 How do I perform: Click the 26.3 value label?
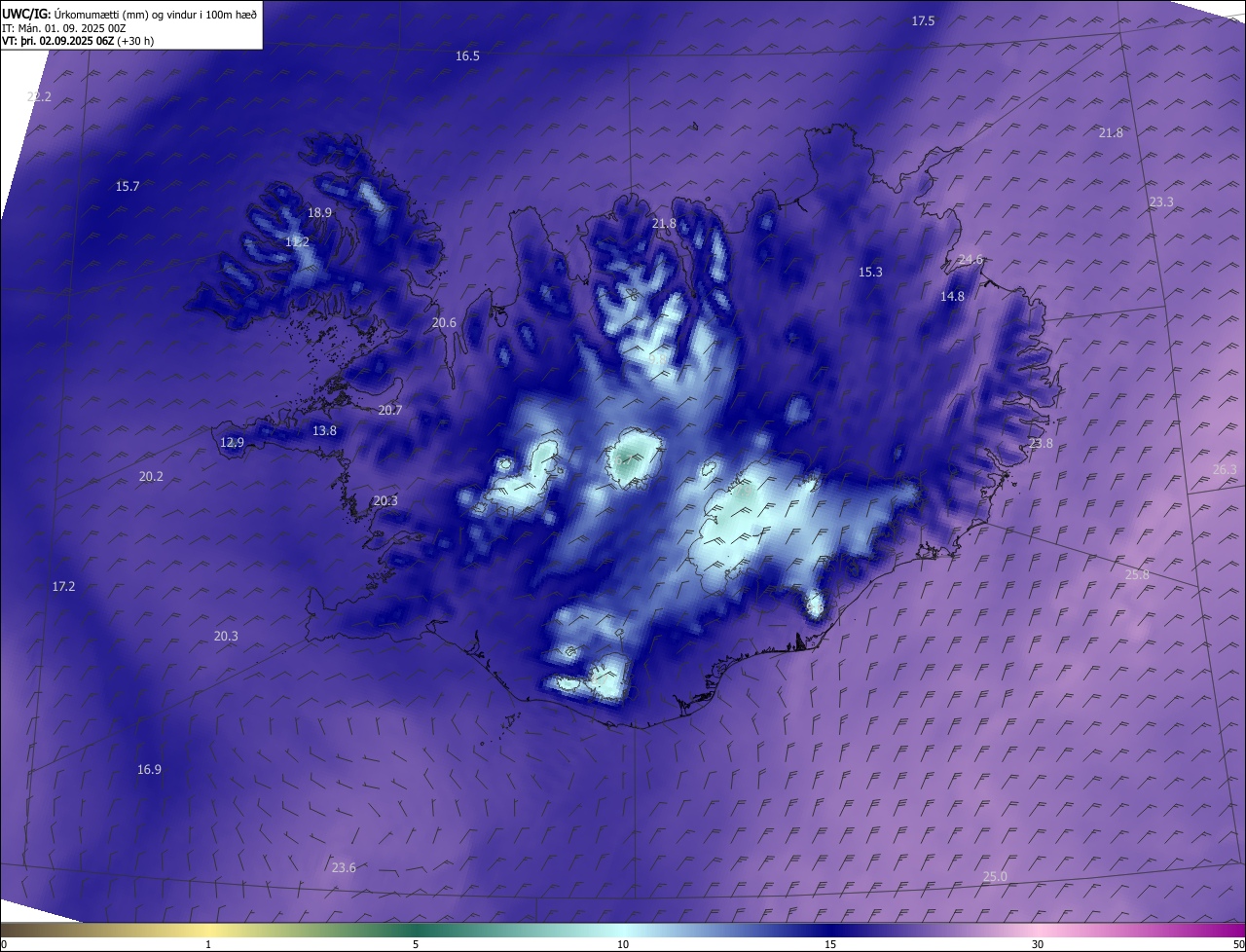pos(1225,470)
